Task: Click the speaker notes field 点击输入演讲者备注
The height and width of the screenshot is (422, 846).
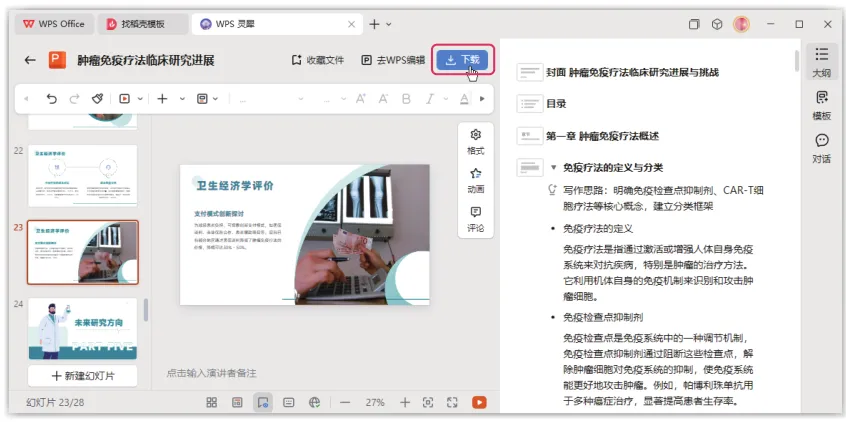Action: (x=212, y=373)
